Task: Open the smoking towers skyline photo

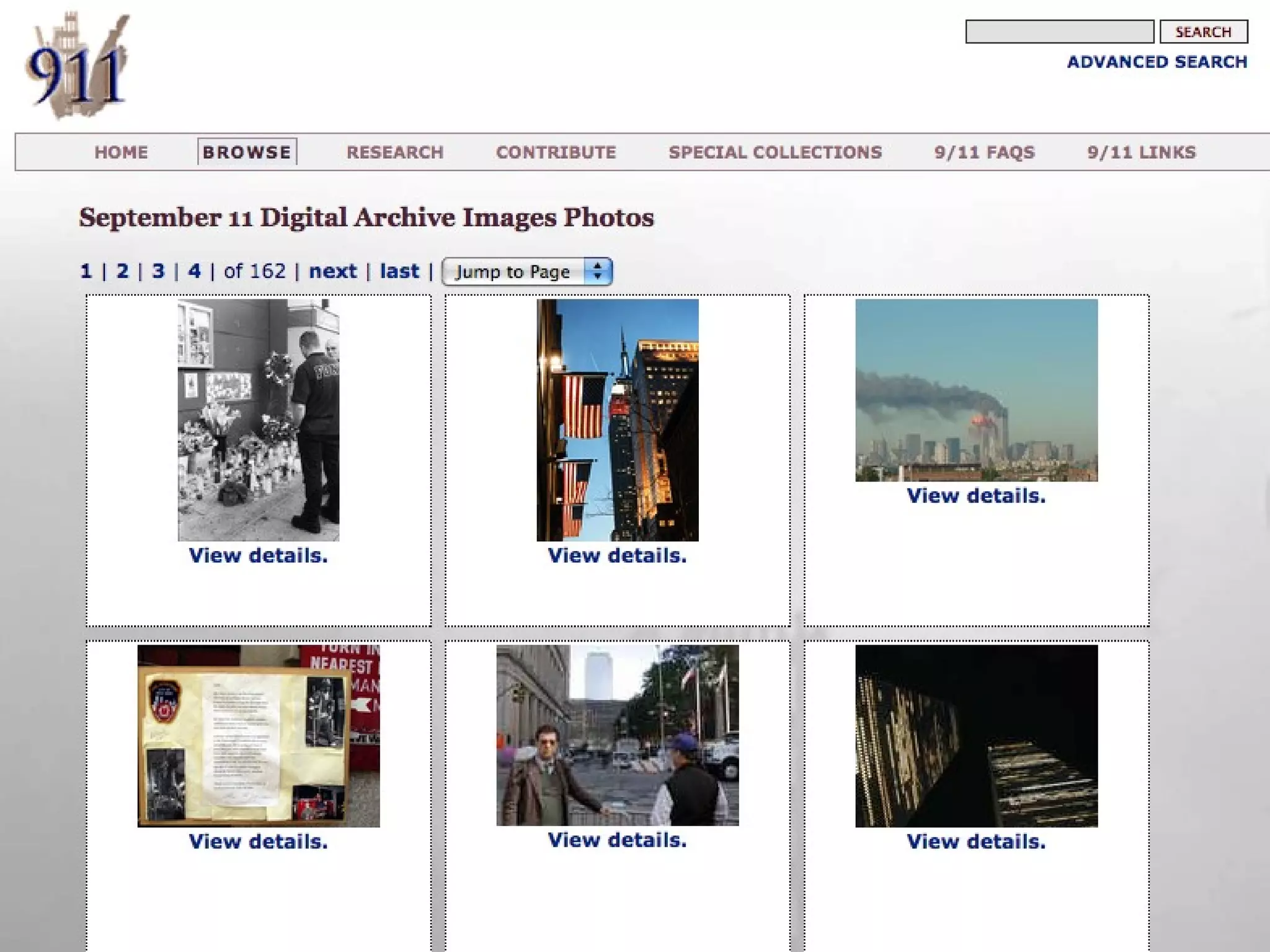Action: click(x=976, y=390)
